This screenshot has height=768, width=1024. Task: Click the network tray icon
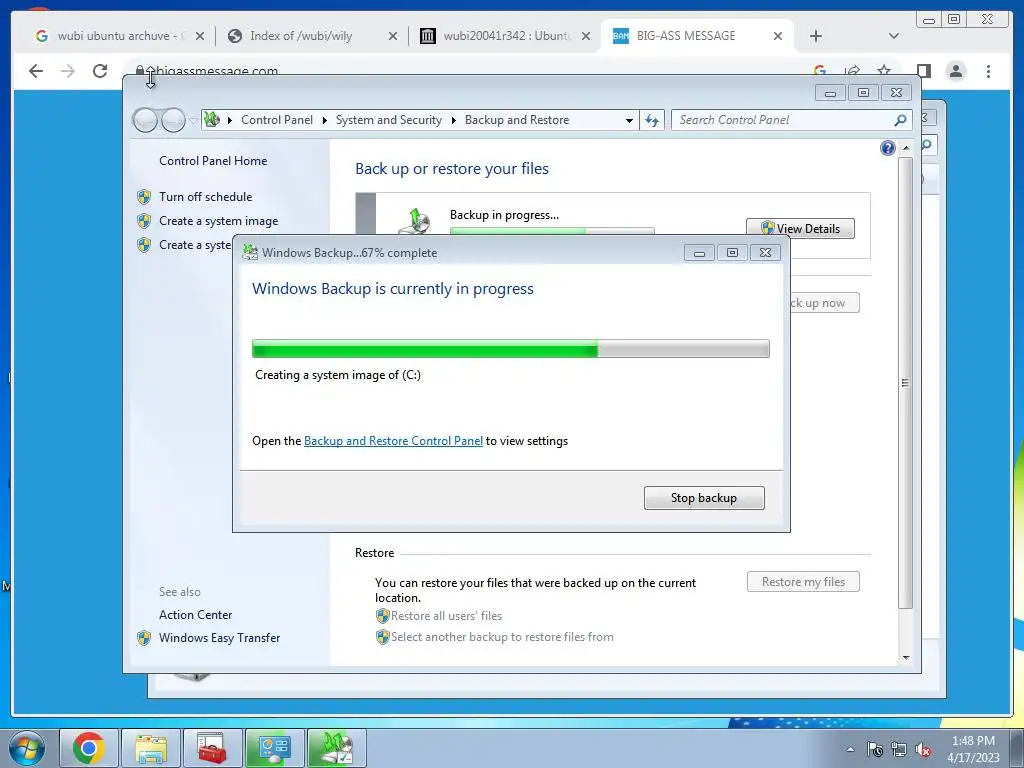point(899,749)
